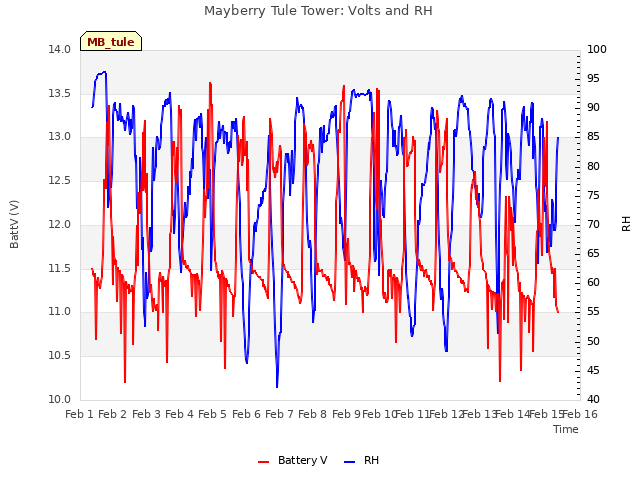Click the right-side RH axis title

coord(626,224)
